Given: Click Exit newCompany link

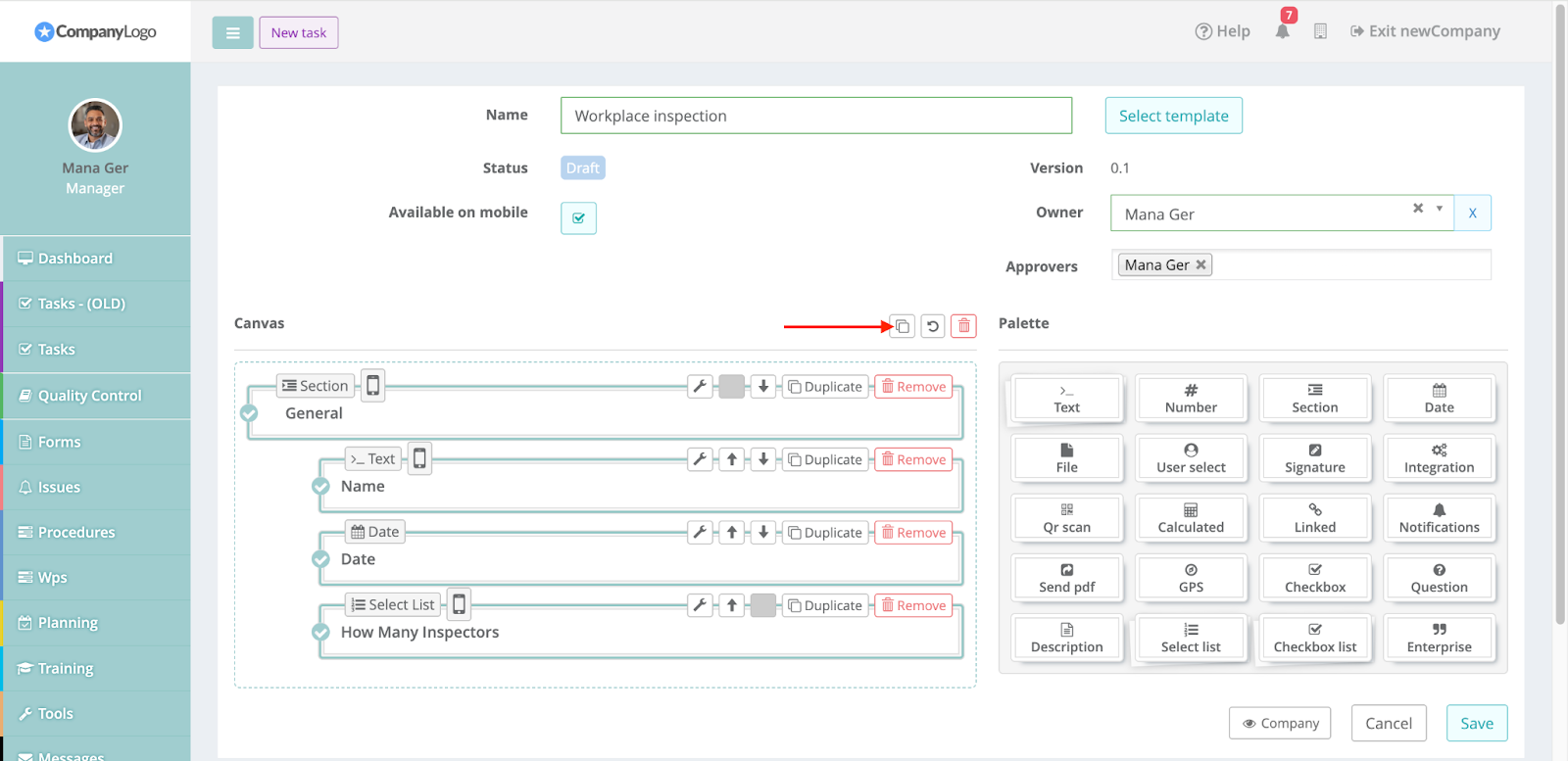Looking at the screenshot, I should pyautogui.click(x=1425, y=31).
